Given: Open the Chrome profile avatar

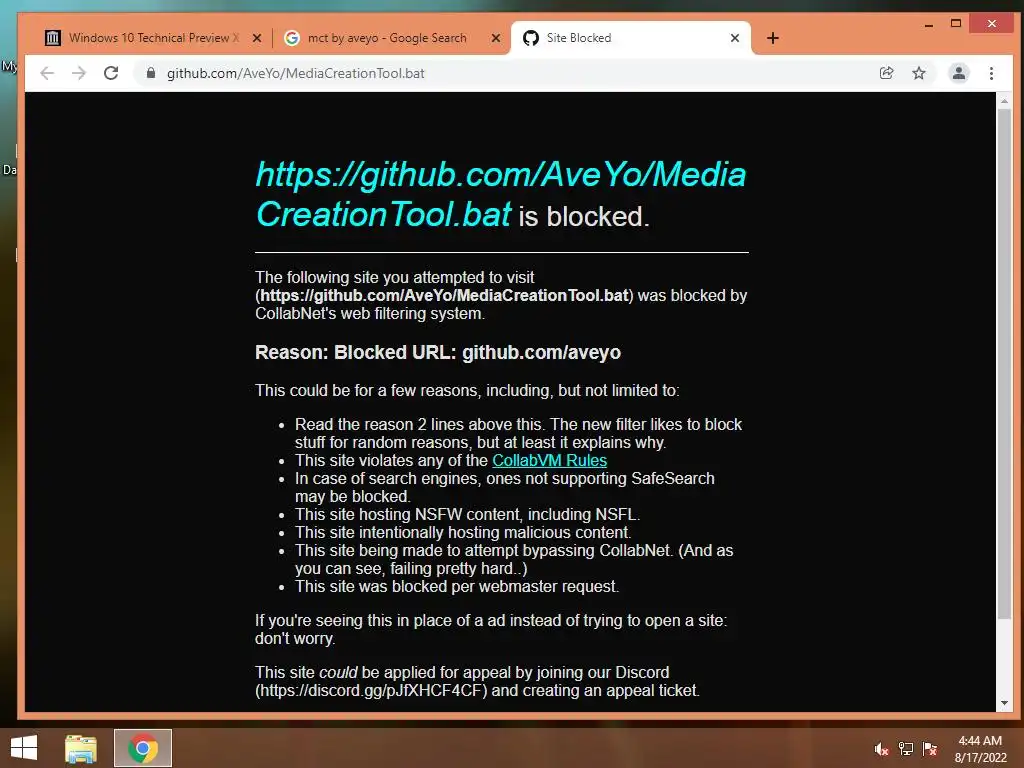Looking at the screenshot, I should 959,73.
